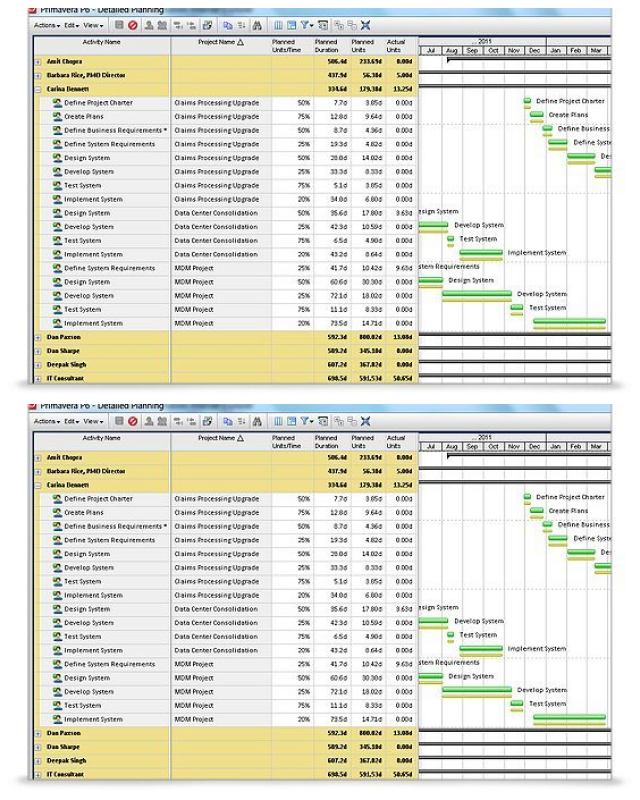Screen dimensions: 640x800
Task: Open the View menu in top window
Action: point(93,25)
